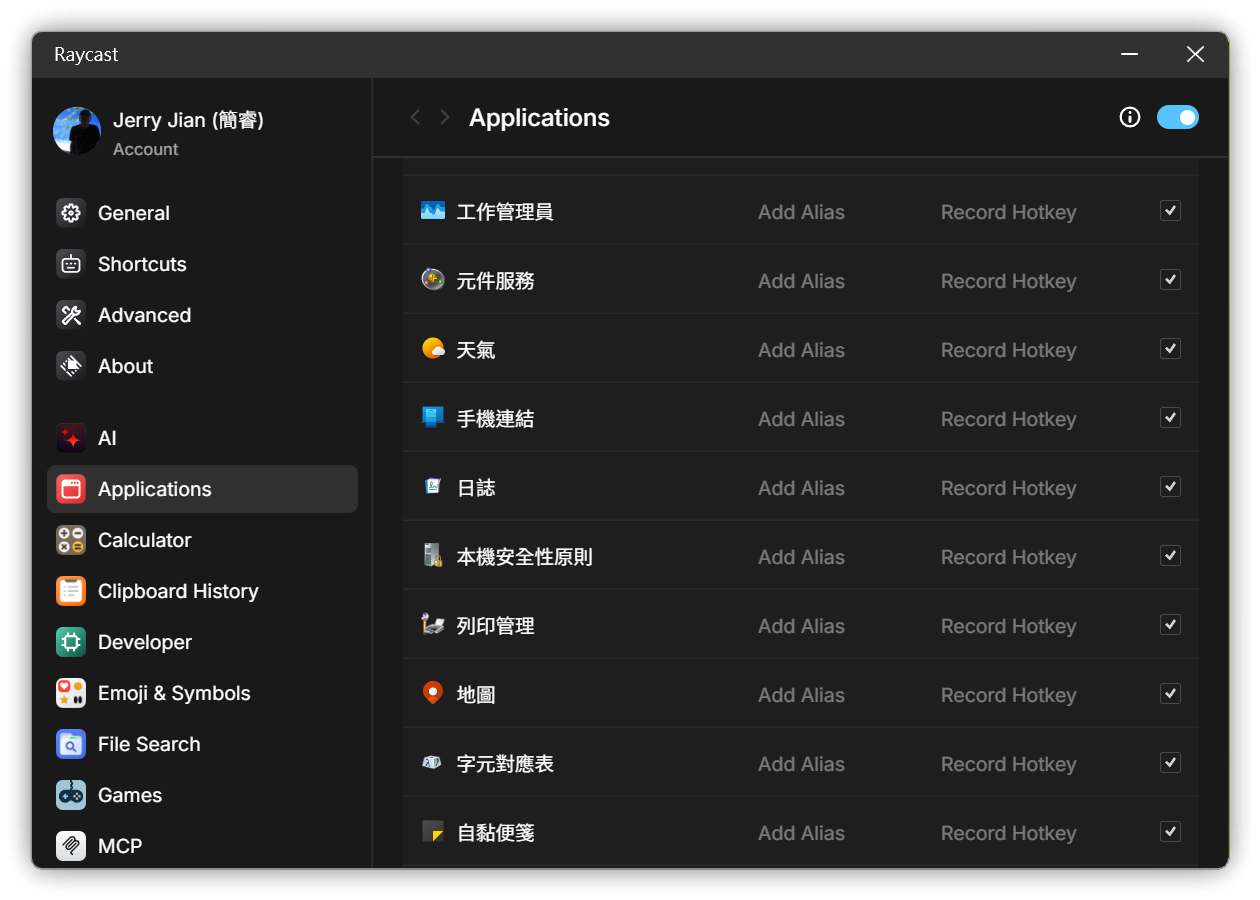The height and width of the screenshot is (900, 1260).
Task: Uncheck the 字元對應表 checkbox
Action: point(1170,763)
